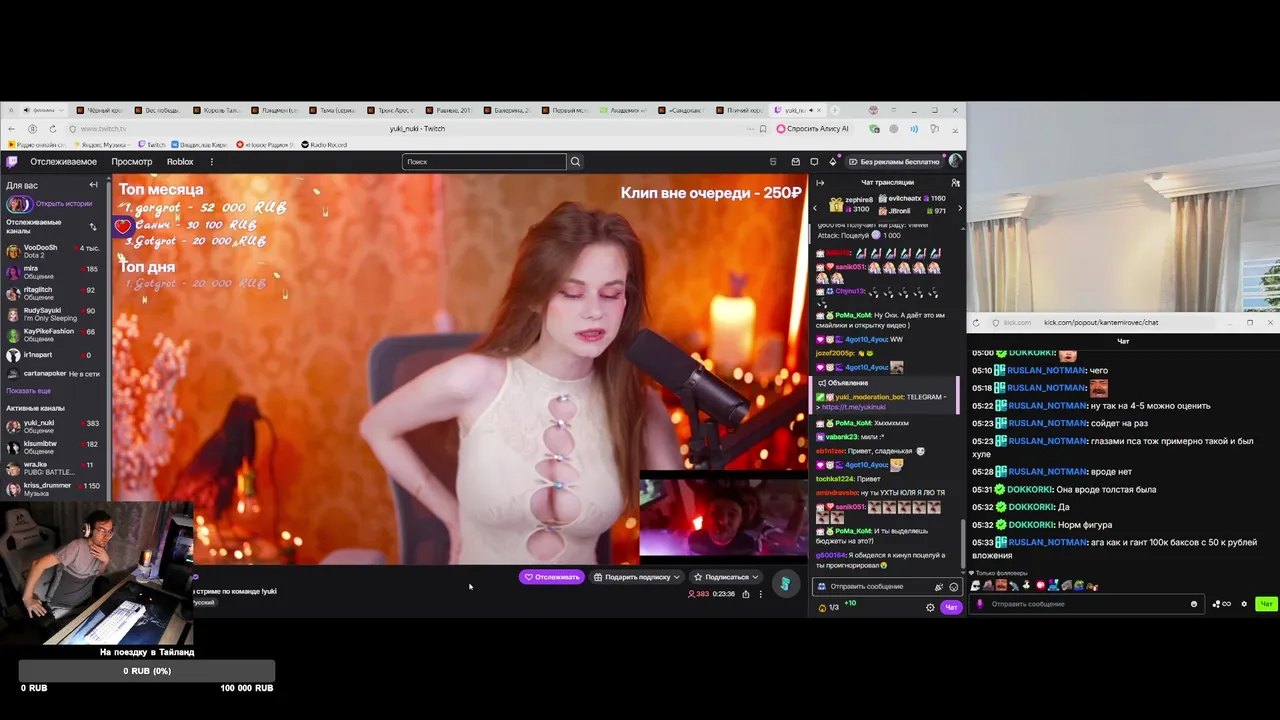Click the Telegram link in the announcement

point(853,408)
